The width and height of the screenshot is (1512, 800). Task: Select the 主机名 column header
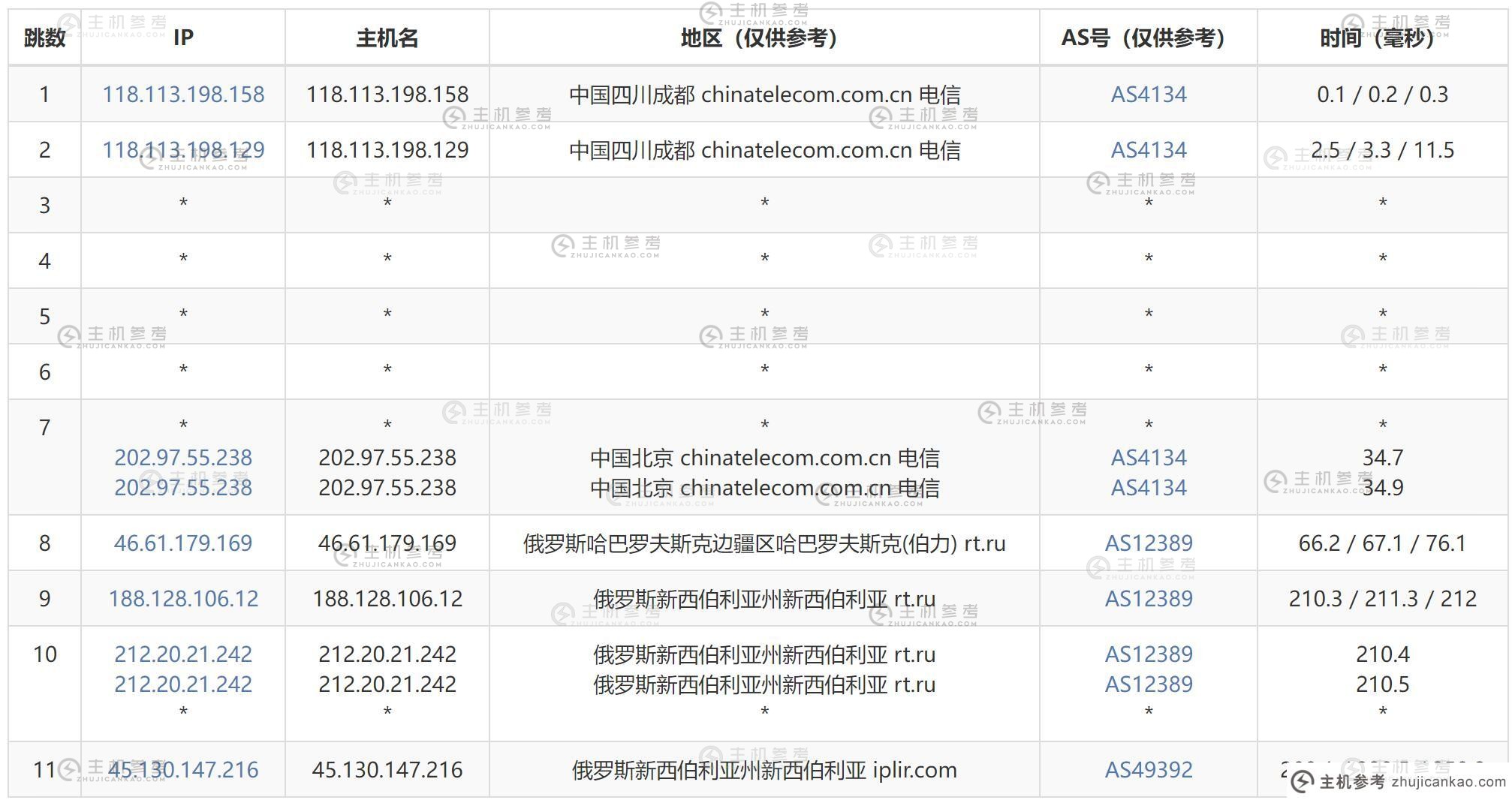click(x=387, y=38)
